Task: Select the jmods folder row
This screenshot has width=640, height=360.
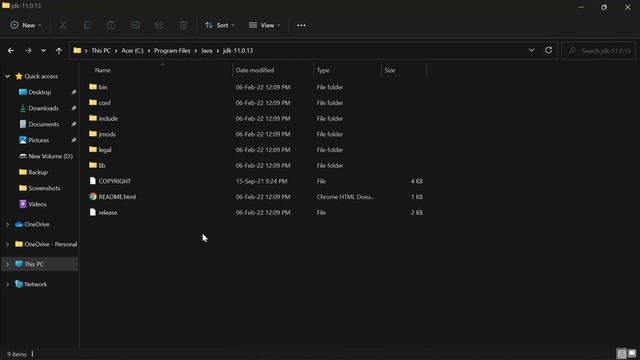Action: click(x=256, y=134)
